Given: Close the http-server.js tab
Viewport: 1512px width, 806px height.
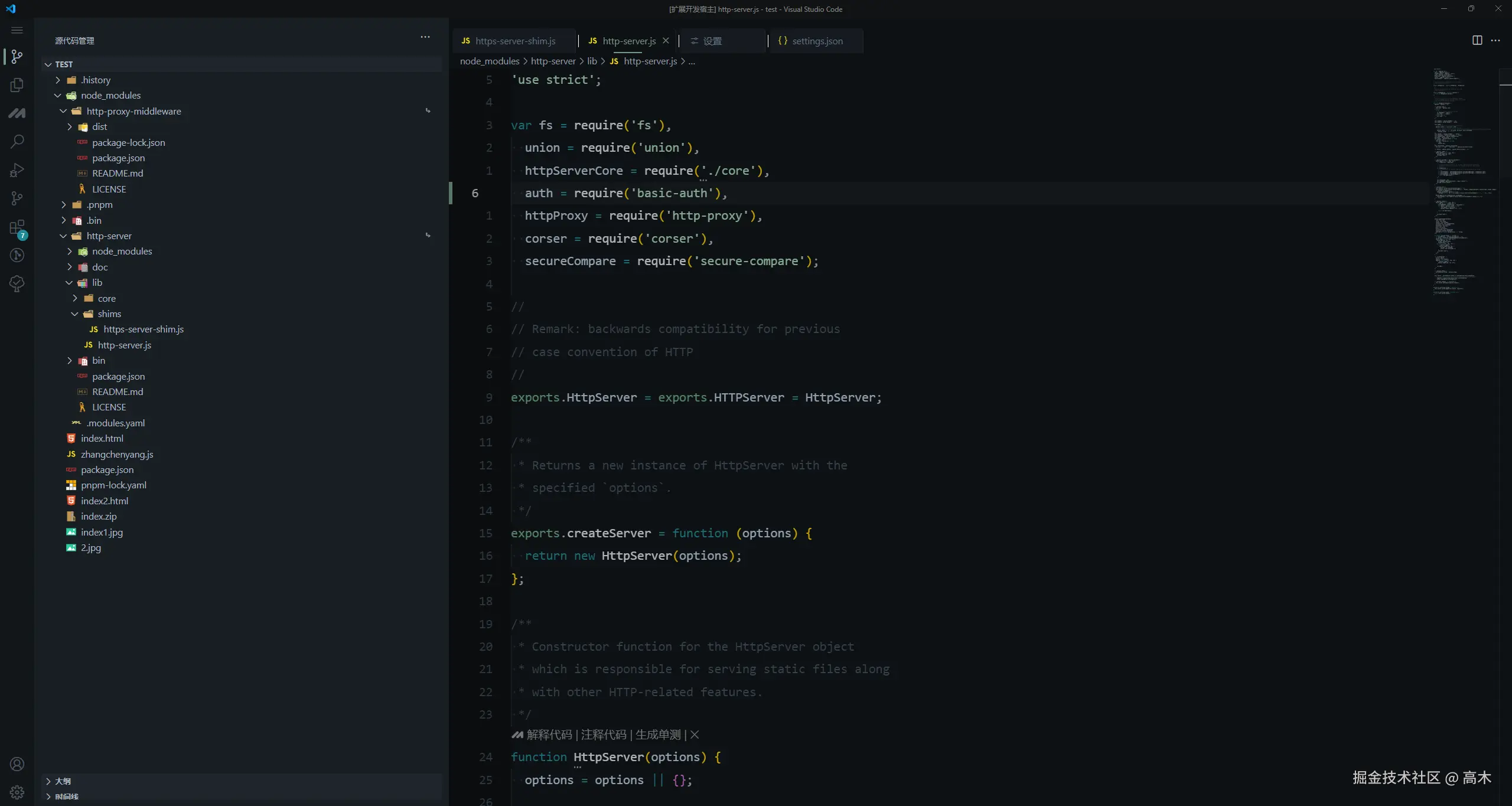Looking at the screenshot, I should [x=666, y=41].
